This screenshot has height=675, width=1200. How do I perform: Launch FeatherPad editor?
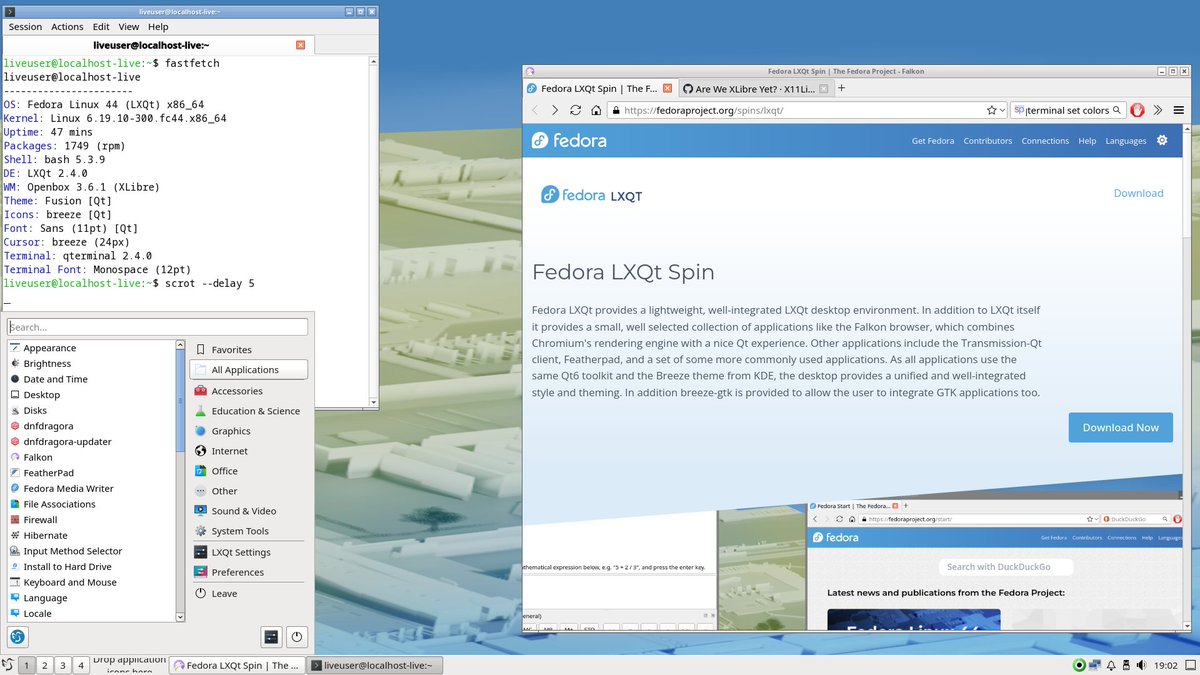pyautogui.click(x=92, y=473)
